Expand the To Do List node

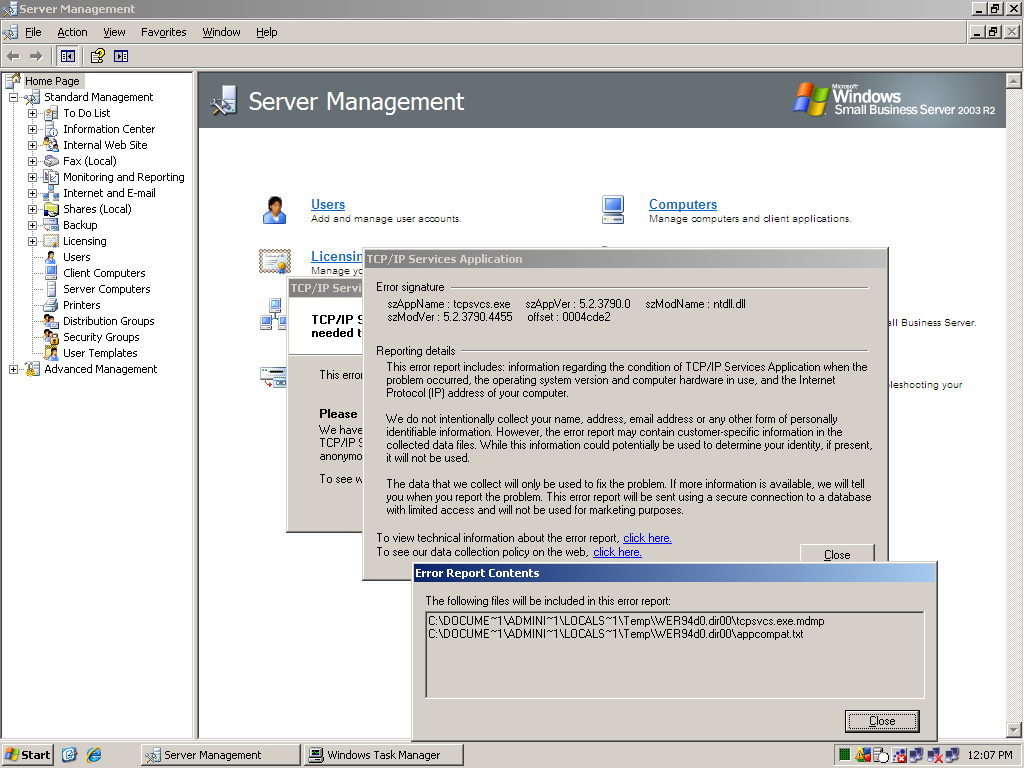[x=32, y=113]
